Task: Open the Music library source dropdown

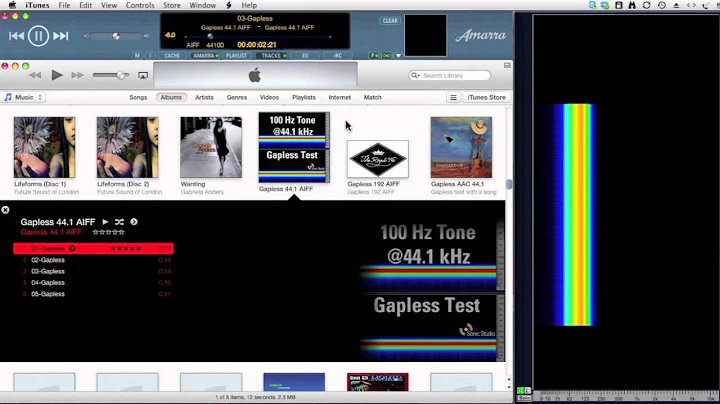Action: [x=23, y=97]
